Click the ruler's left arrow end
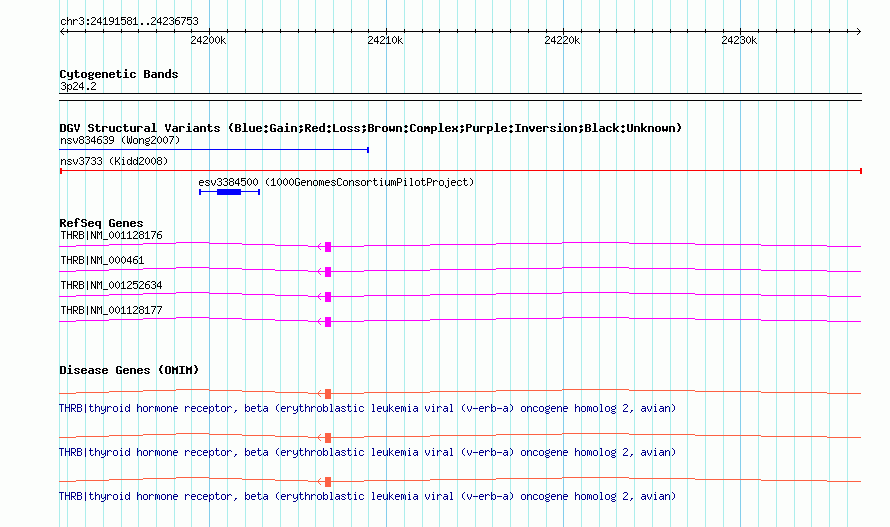Viewport: 890px width, 527px height. click(62, 31)
